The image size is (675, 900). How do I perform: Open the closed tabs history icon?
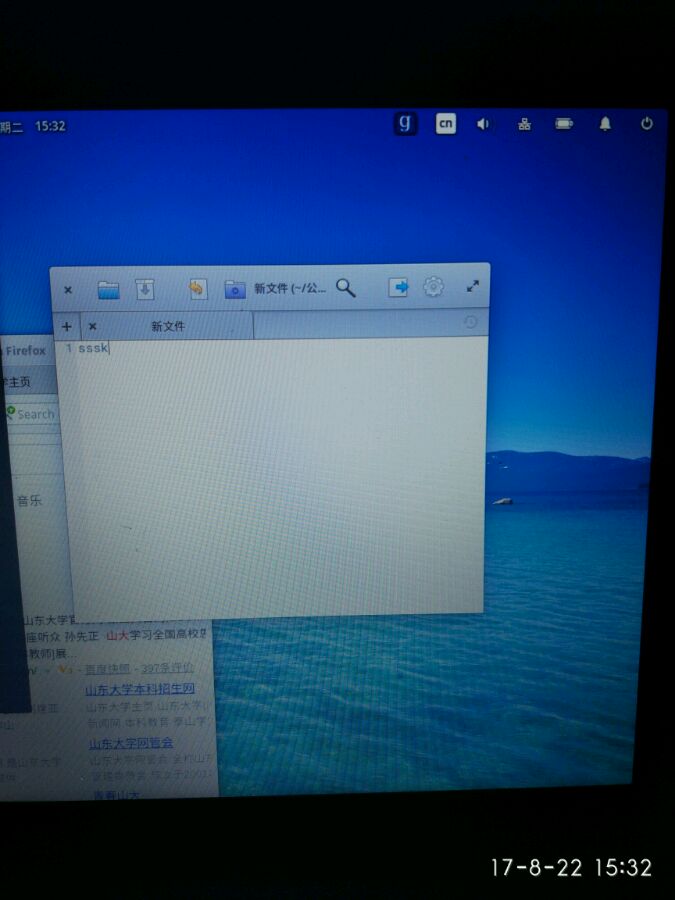(470, 323)
